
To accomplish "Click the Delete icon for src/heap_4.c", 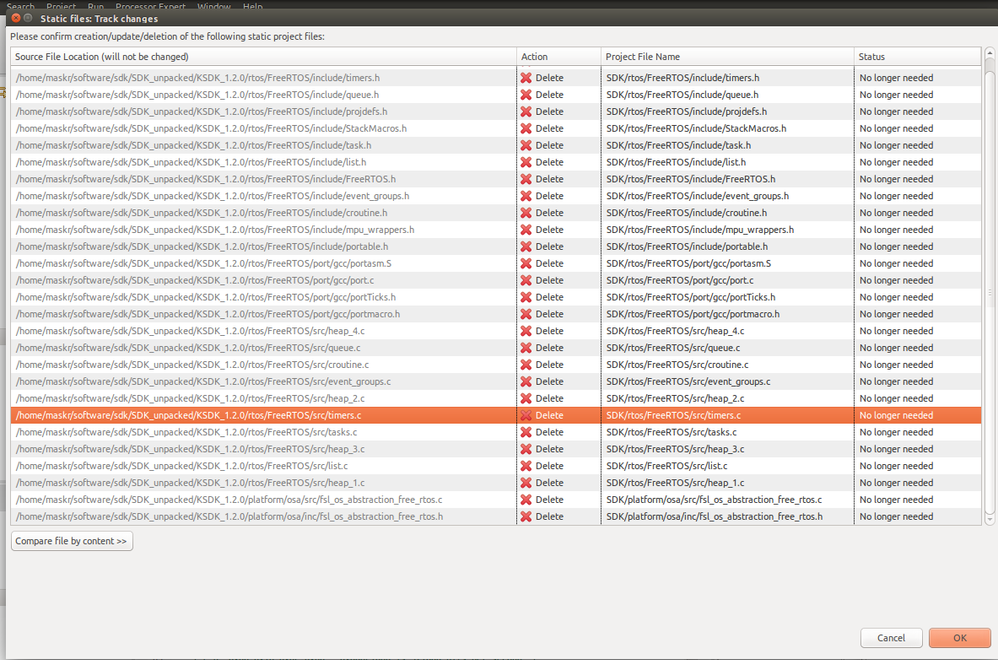I will click(x=526, y=331).
